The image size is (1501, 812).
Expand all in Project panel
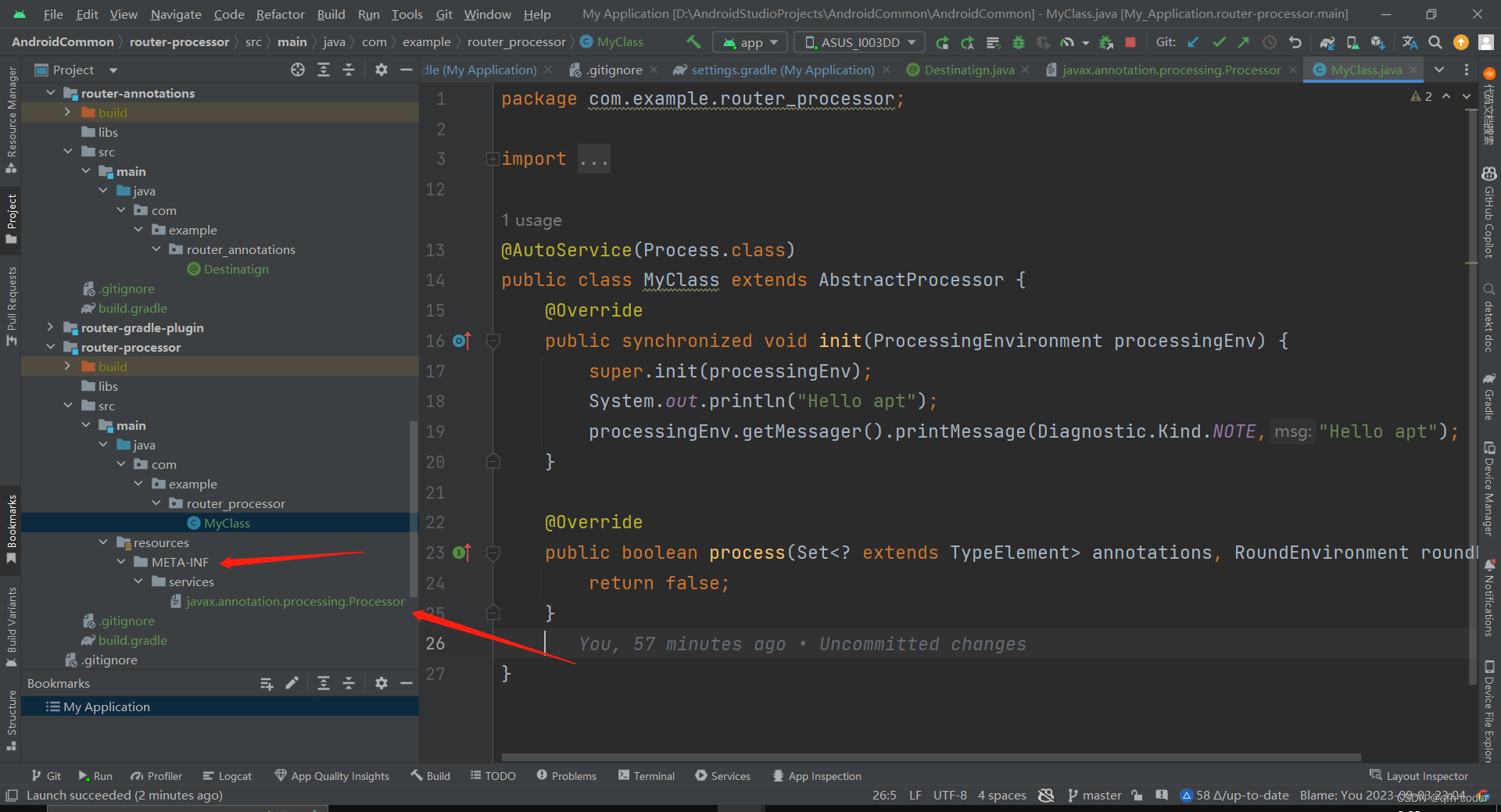[324, 70]
